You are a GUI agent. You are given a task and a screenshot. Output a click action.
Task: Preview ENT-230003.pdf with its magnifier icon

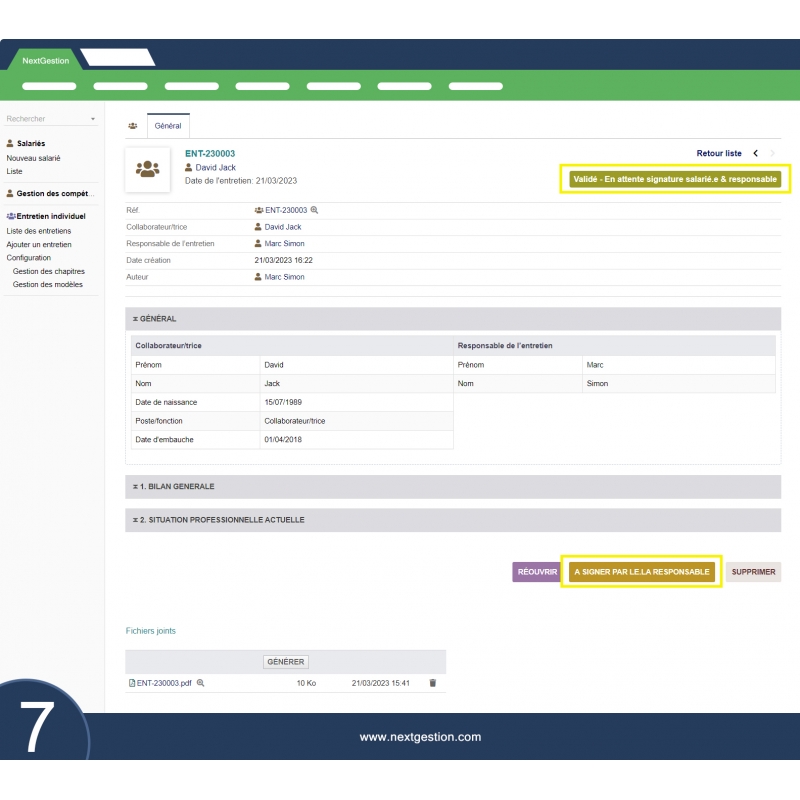(200, 683)
